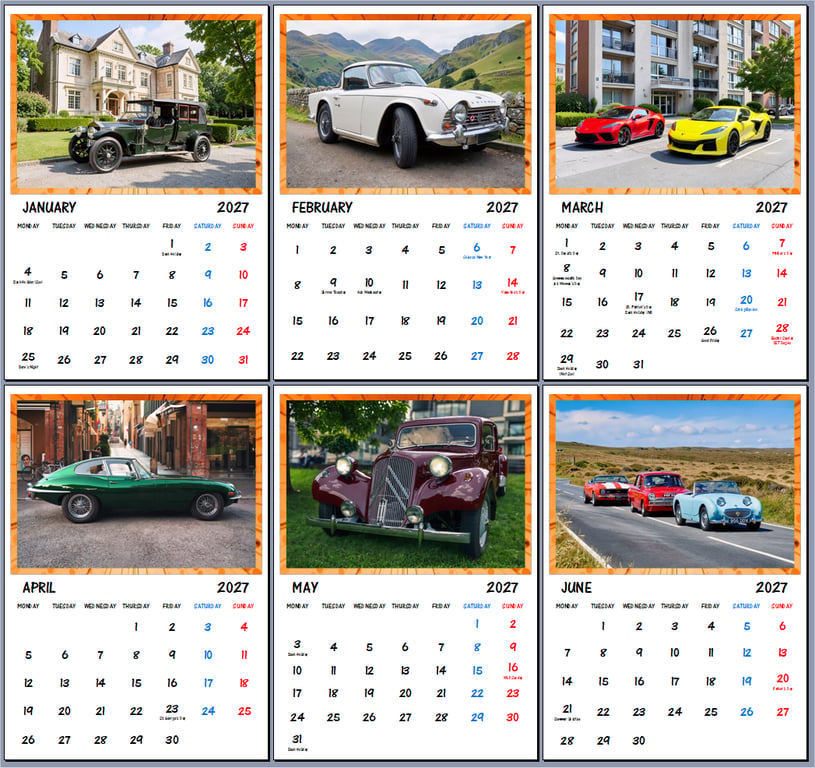Select Friday 26 in March
The width and height of the screenshot is (815, 768).
tap(710, 331)
